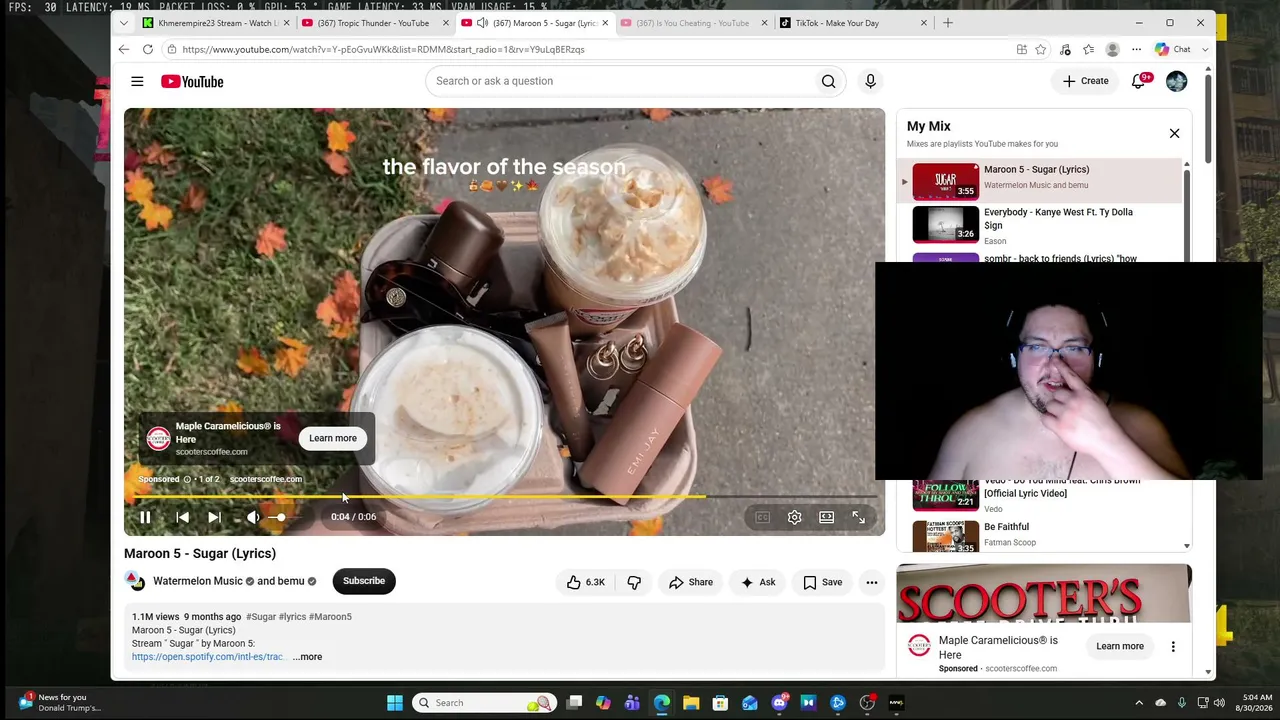1280x720 pixels.
Task: Ask about this video
Action: pos(758,582)
